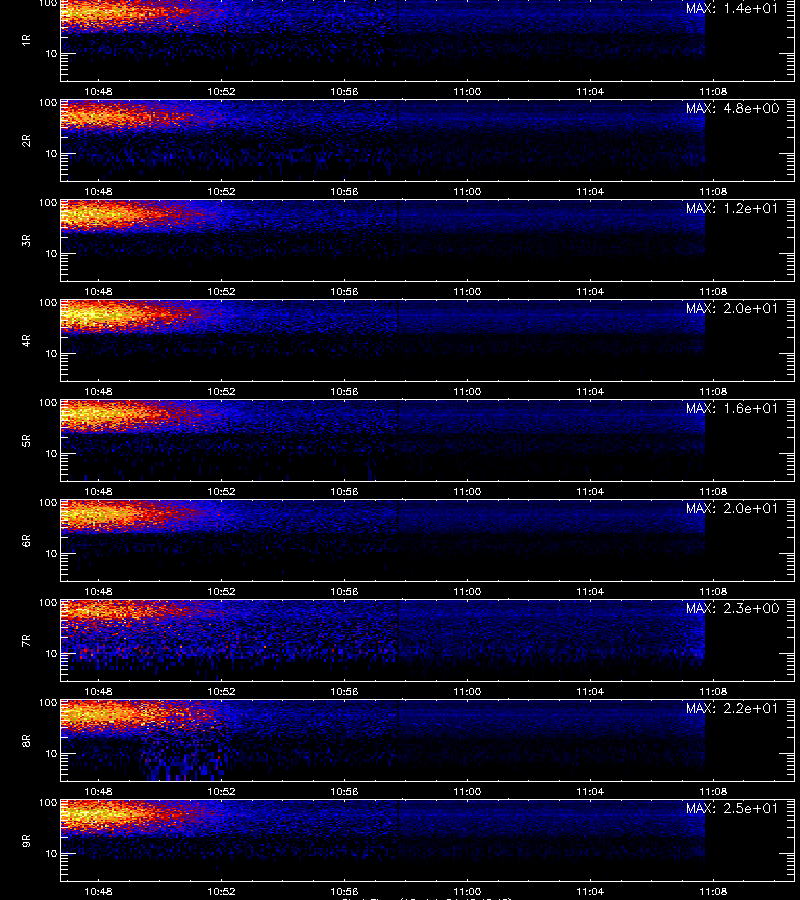Click the '100' y-axis label of panel 2R
Image resolution: width=800 pixels, height=900 pixels.
[x=48, y=103]
